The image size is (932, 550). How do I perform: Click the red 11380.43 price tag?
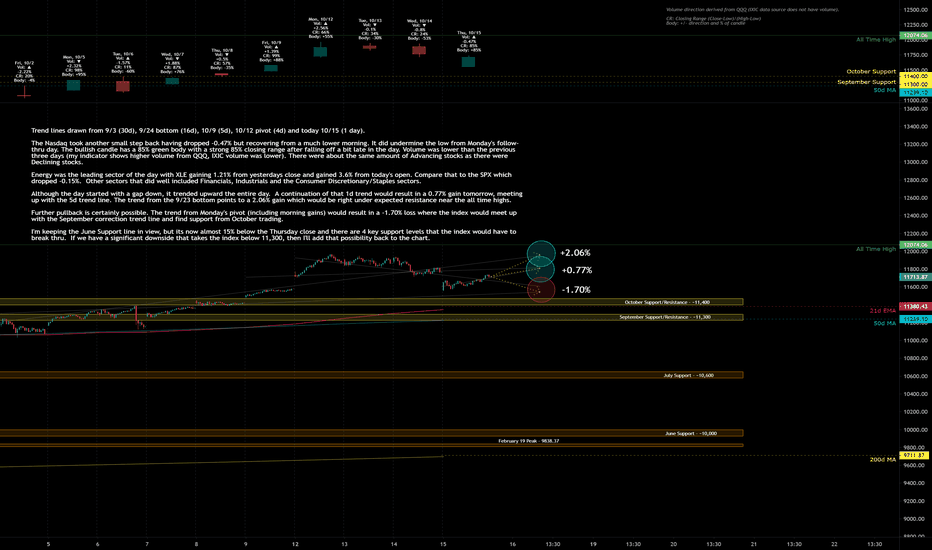pos(914,307)
